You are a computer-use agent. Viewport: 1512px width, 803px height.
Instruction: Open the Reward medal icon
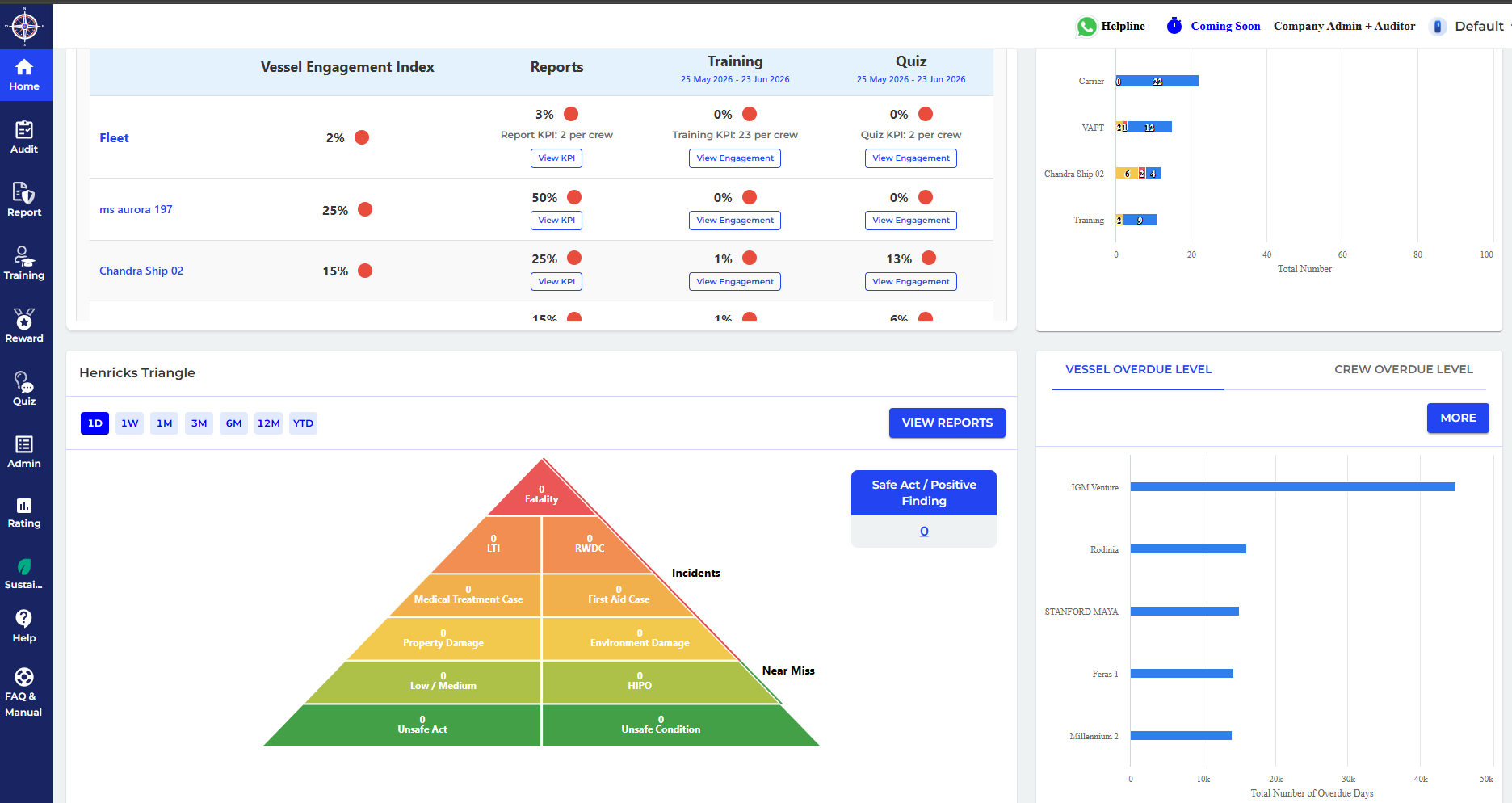[x=24, y=318]
